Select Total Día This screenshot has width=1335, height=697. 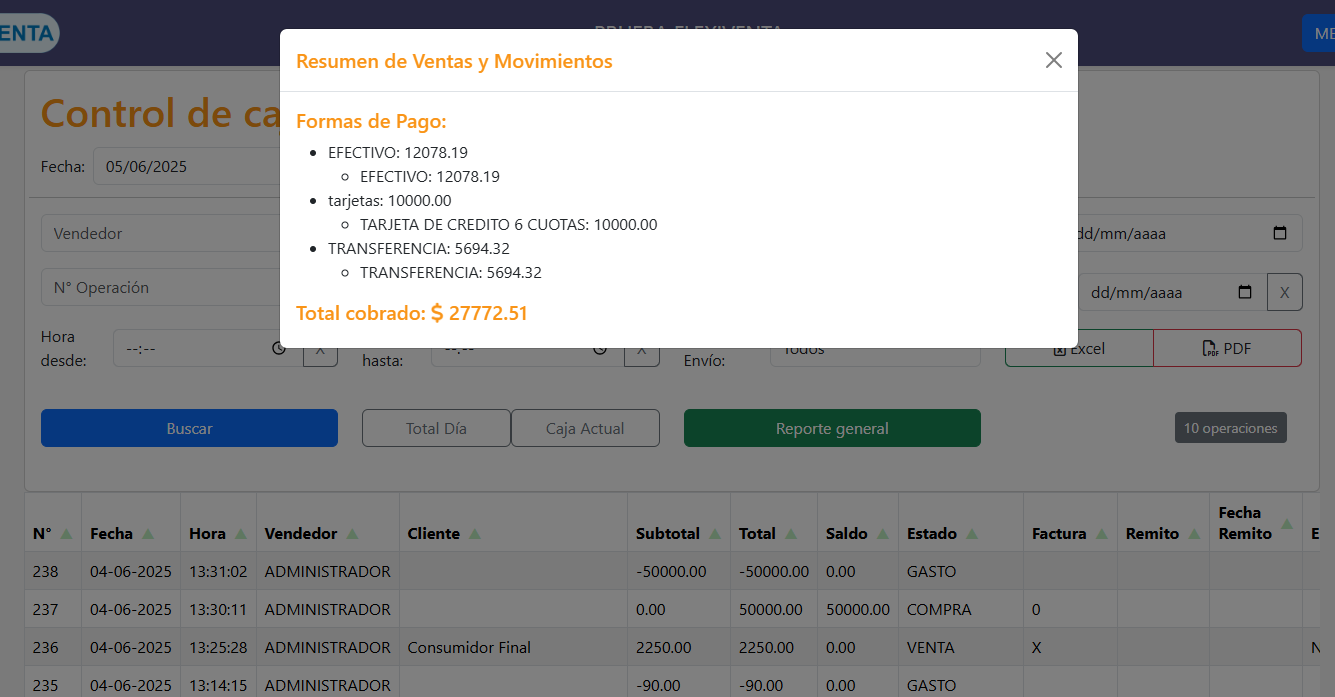click(436, 427)
